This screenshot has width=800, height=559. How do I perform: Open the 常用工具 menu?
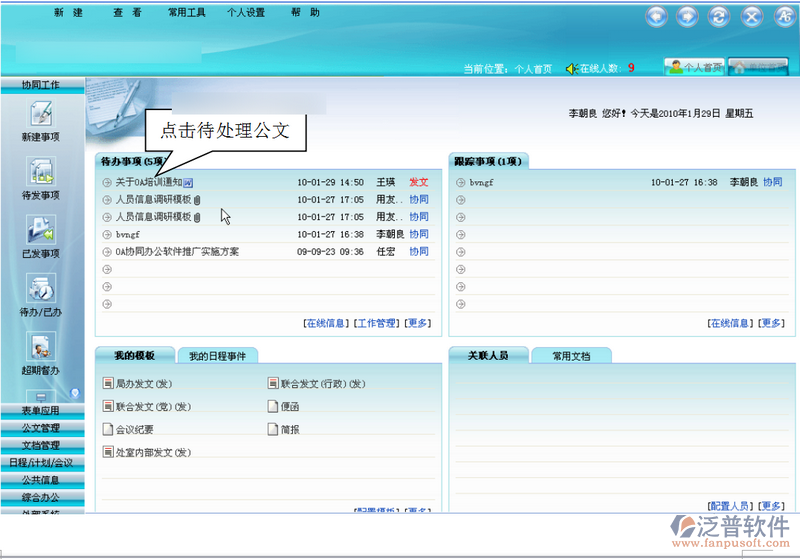coord(187,13)
